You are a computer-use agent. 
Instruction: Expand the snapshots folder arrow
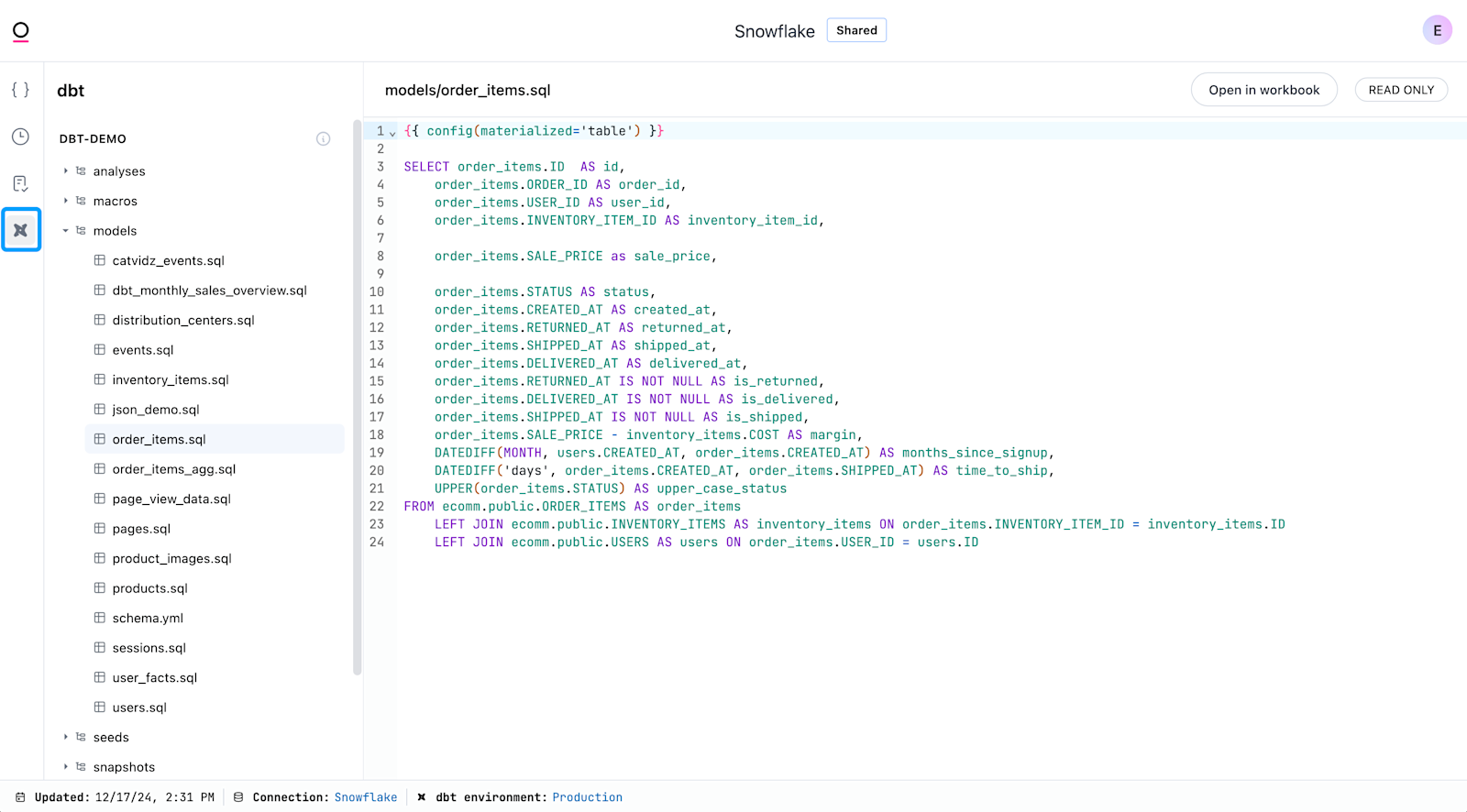click(66, 767)
